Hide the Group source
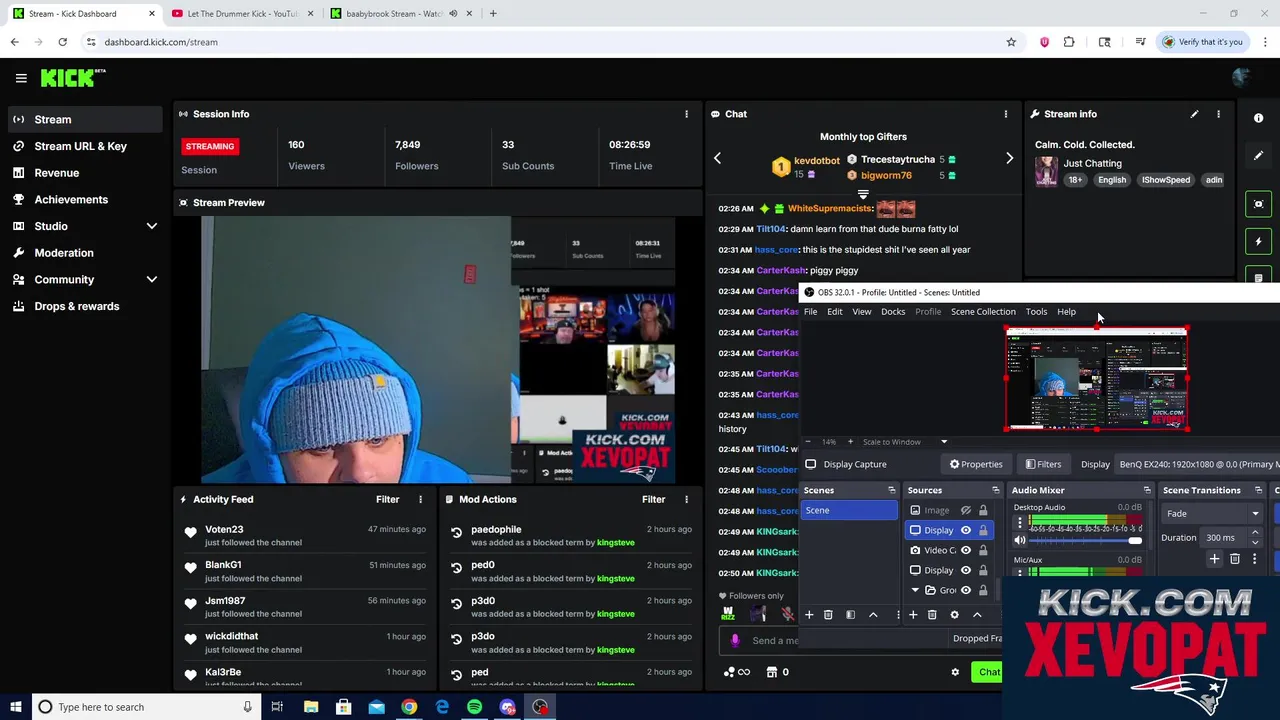This screenshot has height=720, width=1280. pos(966,590)
